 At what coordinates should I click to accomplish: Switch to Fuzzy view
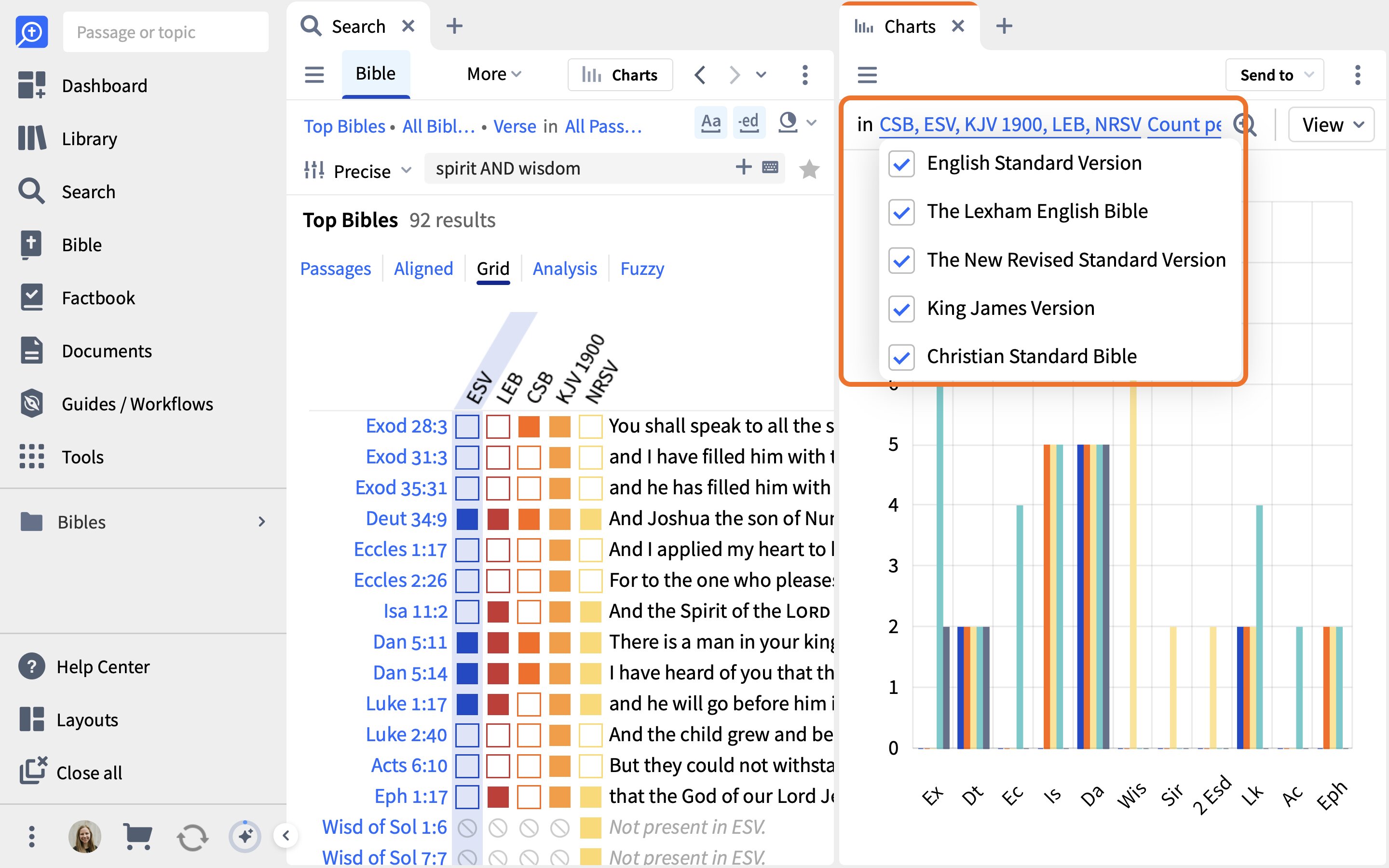(642, 268)
